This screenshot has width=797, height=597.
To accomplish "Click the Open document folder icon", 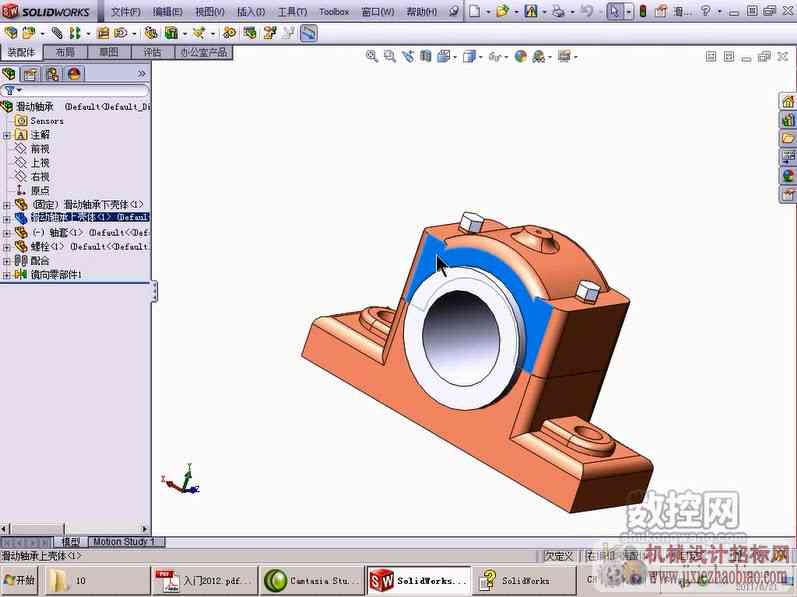I will pos(502,11).
